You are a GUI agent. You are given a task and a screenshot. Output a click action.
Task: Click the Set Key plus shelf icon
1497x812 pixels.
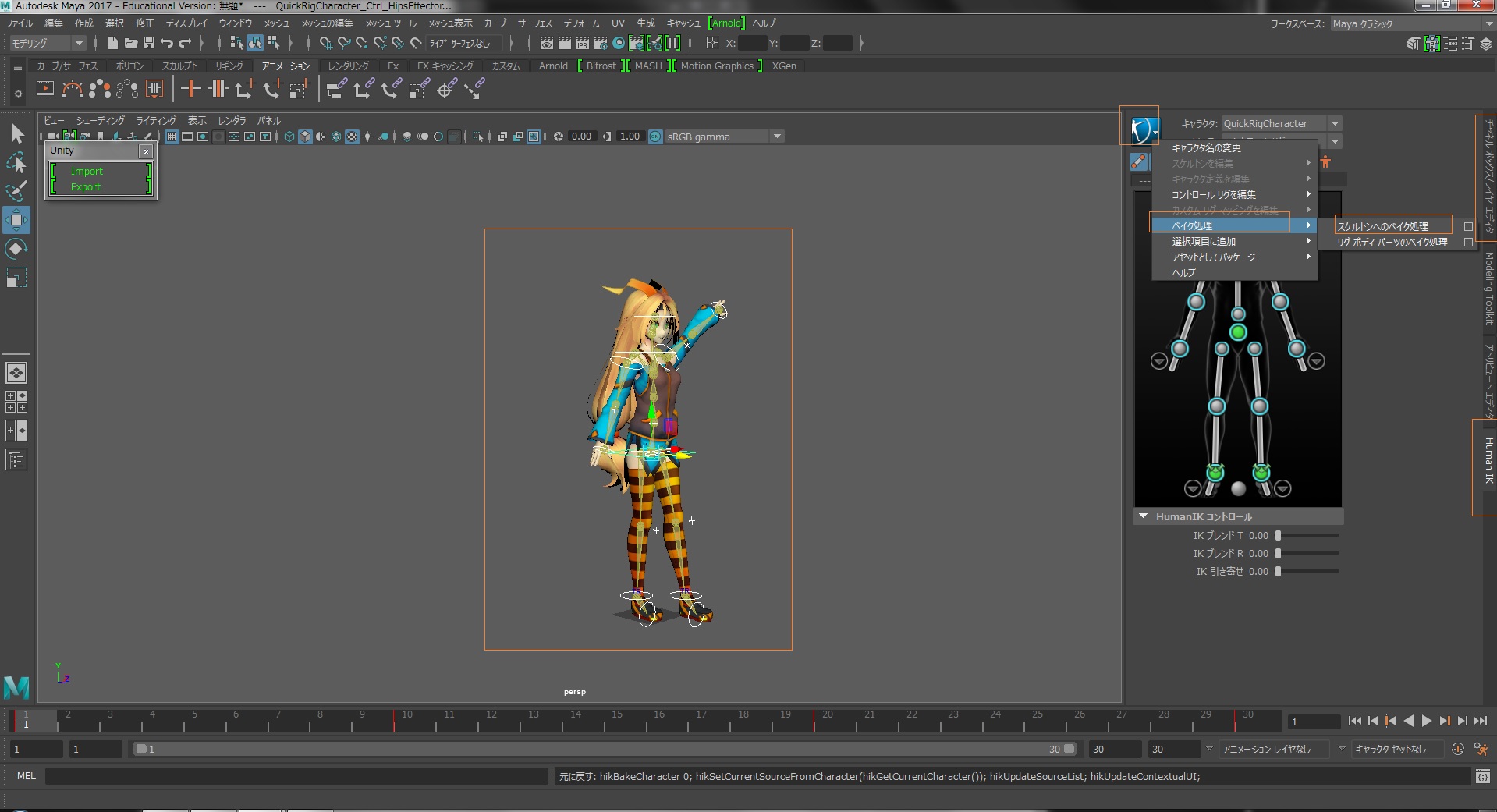(190, 89)
